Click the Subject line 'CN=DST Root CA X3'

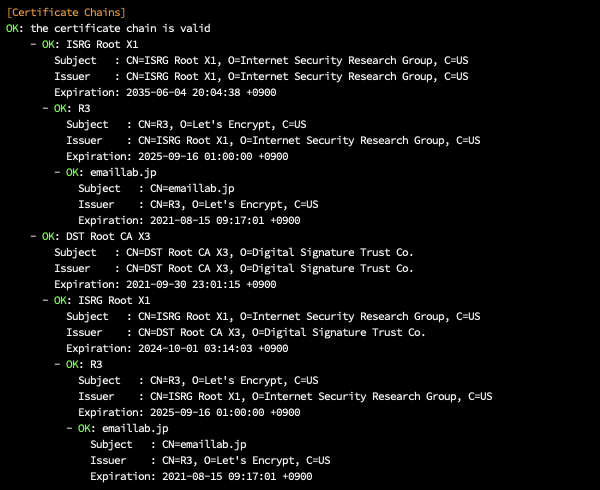tap(234, 252)
